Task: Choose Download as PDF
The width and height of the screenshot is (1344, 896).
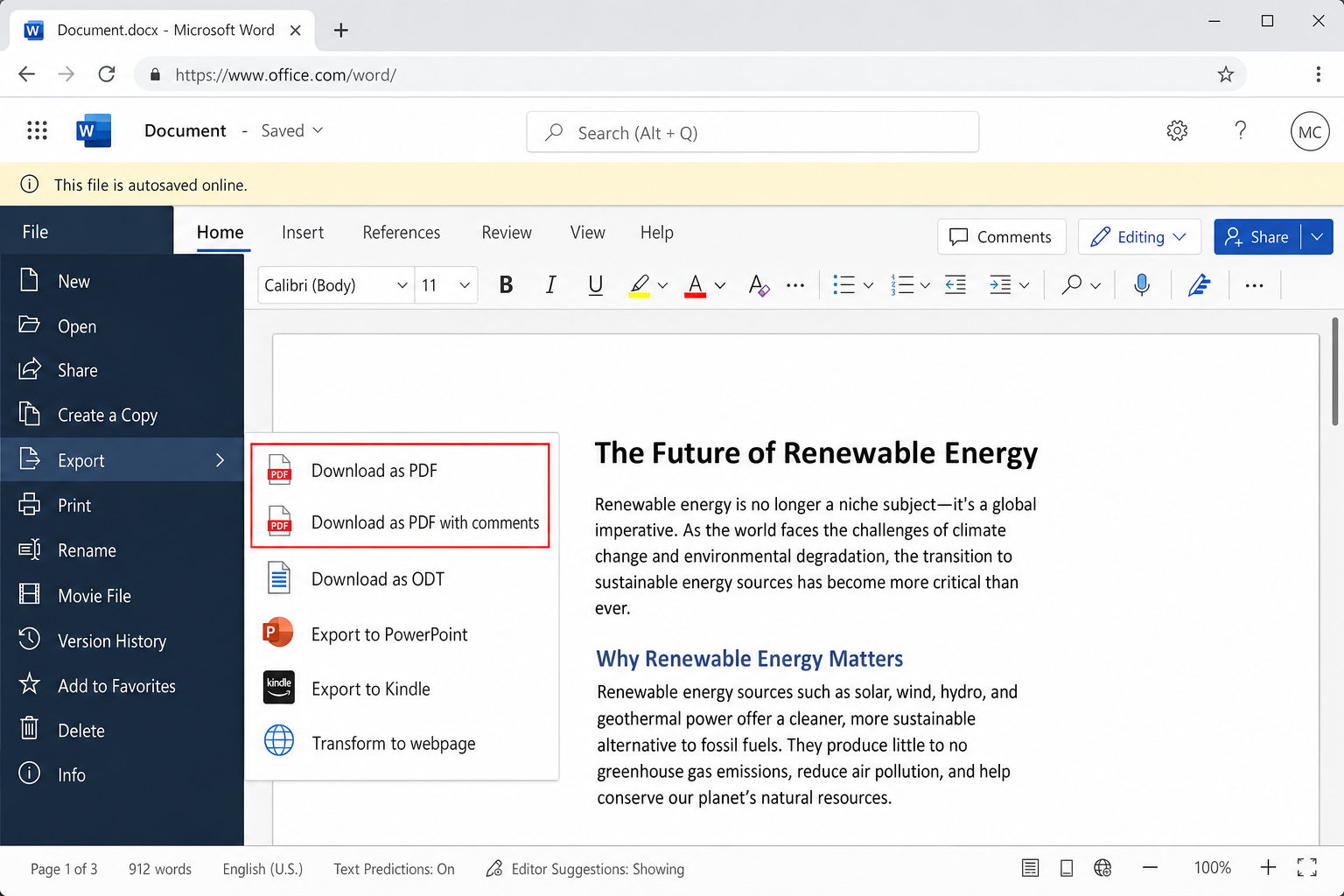Action: coord(401,471)
